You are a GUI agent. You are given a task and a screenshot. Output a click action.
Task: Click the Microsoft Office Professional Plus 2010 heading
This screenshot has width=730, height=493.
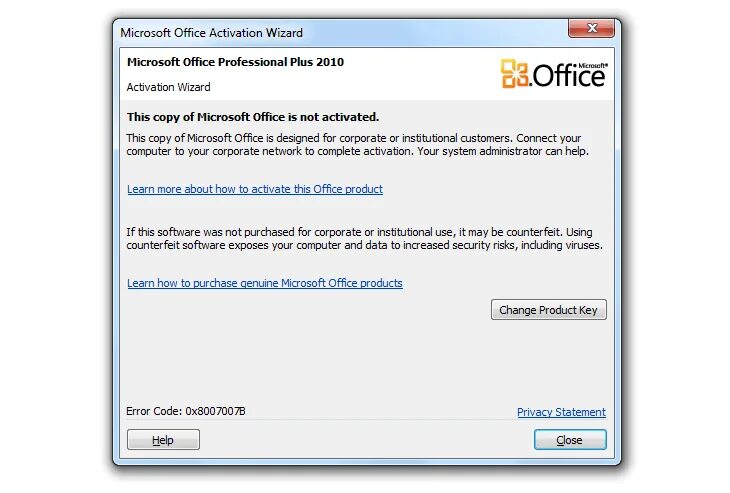tap(235, 62)
